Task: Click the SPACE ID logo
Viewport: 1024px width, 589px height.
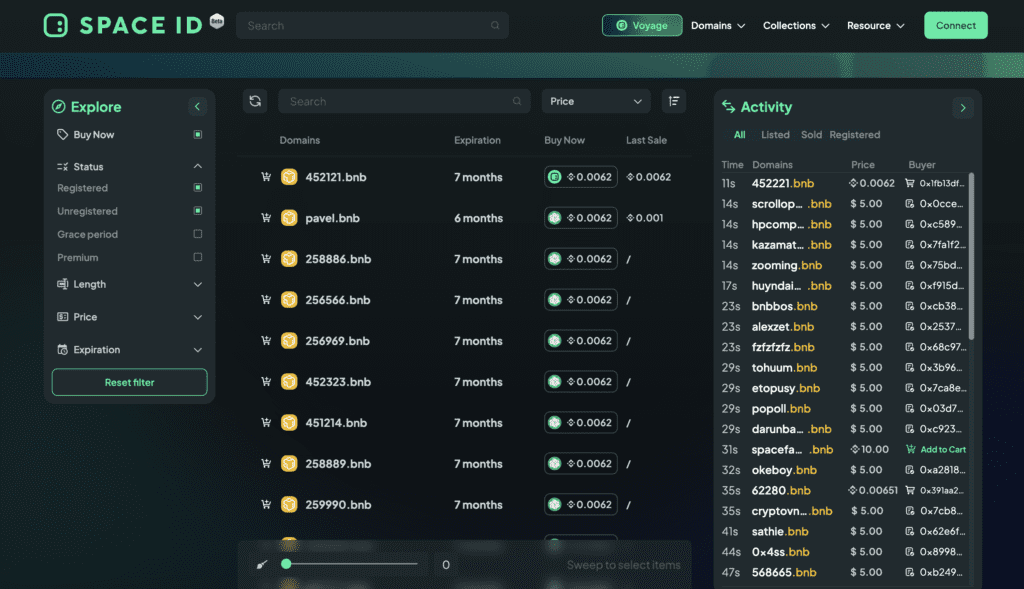Action: point(124,25)
